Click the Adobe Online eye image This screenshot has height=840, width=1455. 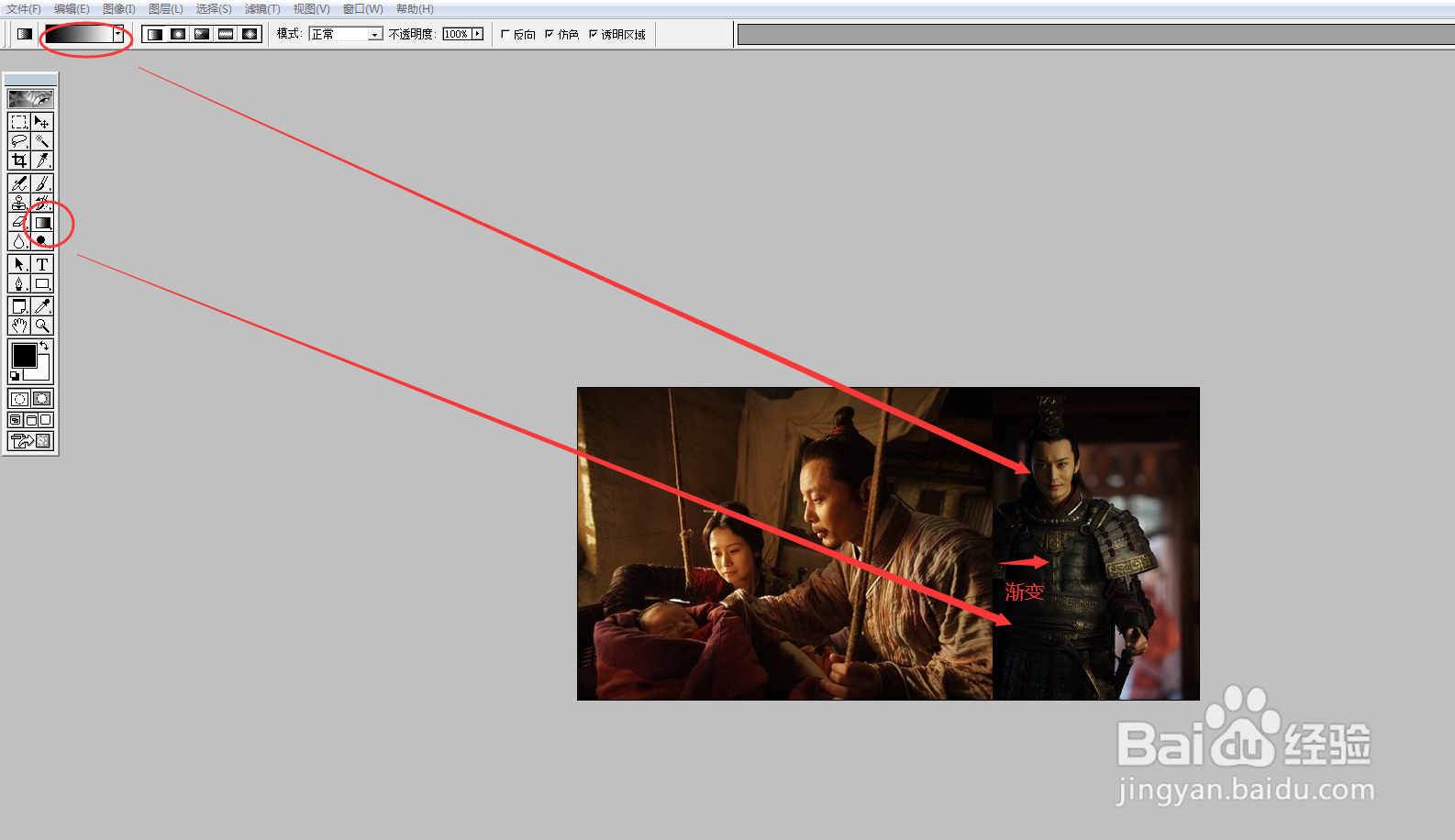point(30,98)
